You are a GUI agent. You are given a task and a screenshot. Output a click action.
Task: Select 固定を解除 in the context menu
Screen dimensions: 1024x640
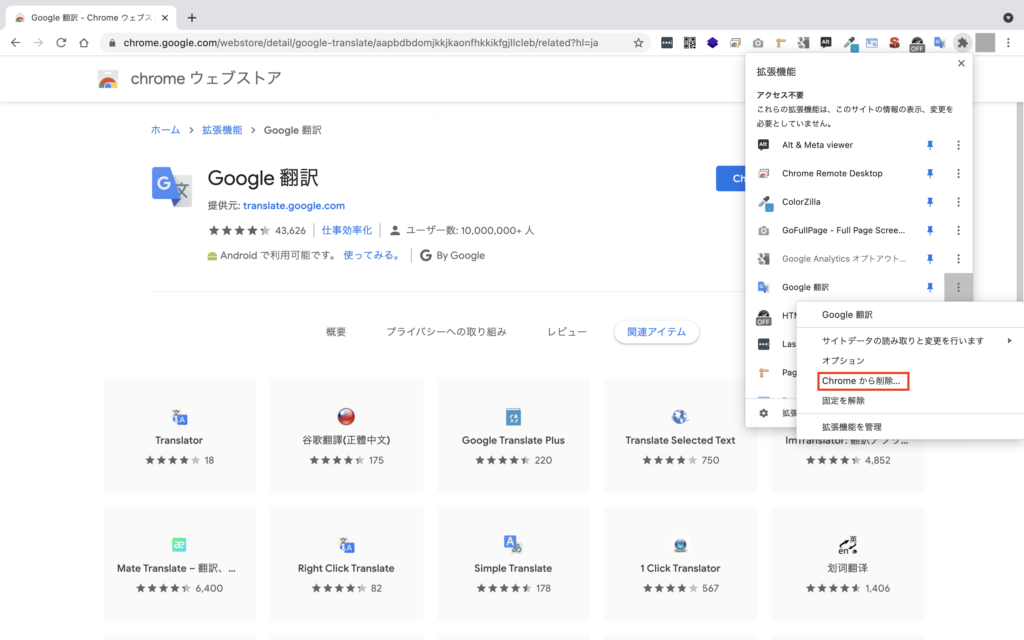[910, 401]
